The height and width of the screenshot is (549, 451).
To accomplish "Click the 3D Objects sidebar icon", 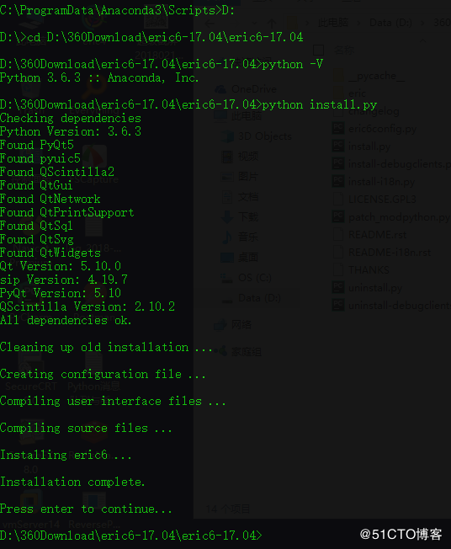I will [227, 136].
